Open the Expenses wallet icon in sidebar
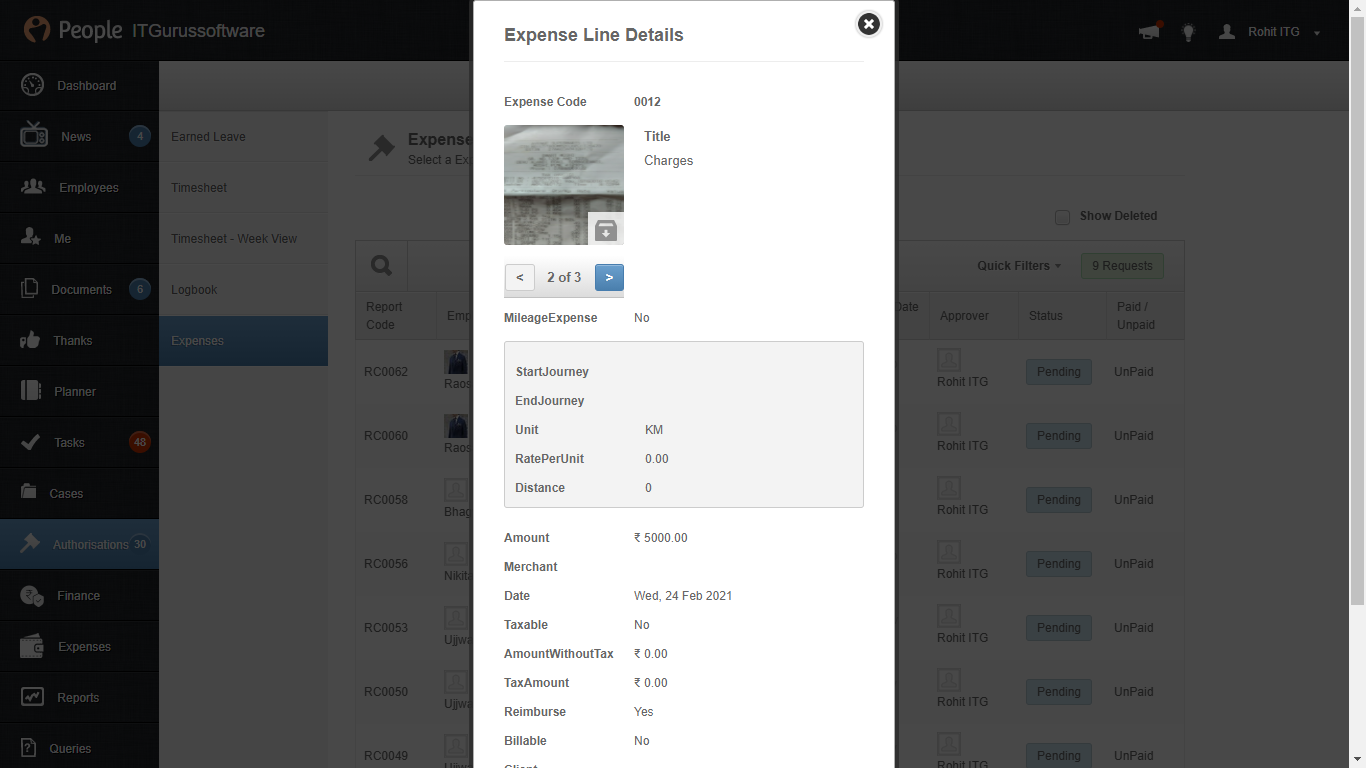Viewport: 1366px width, 768px height. (32, 646)
